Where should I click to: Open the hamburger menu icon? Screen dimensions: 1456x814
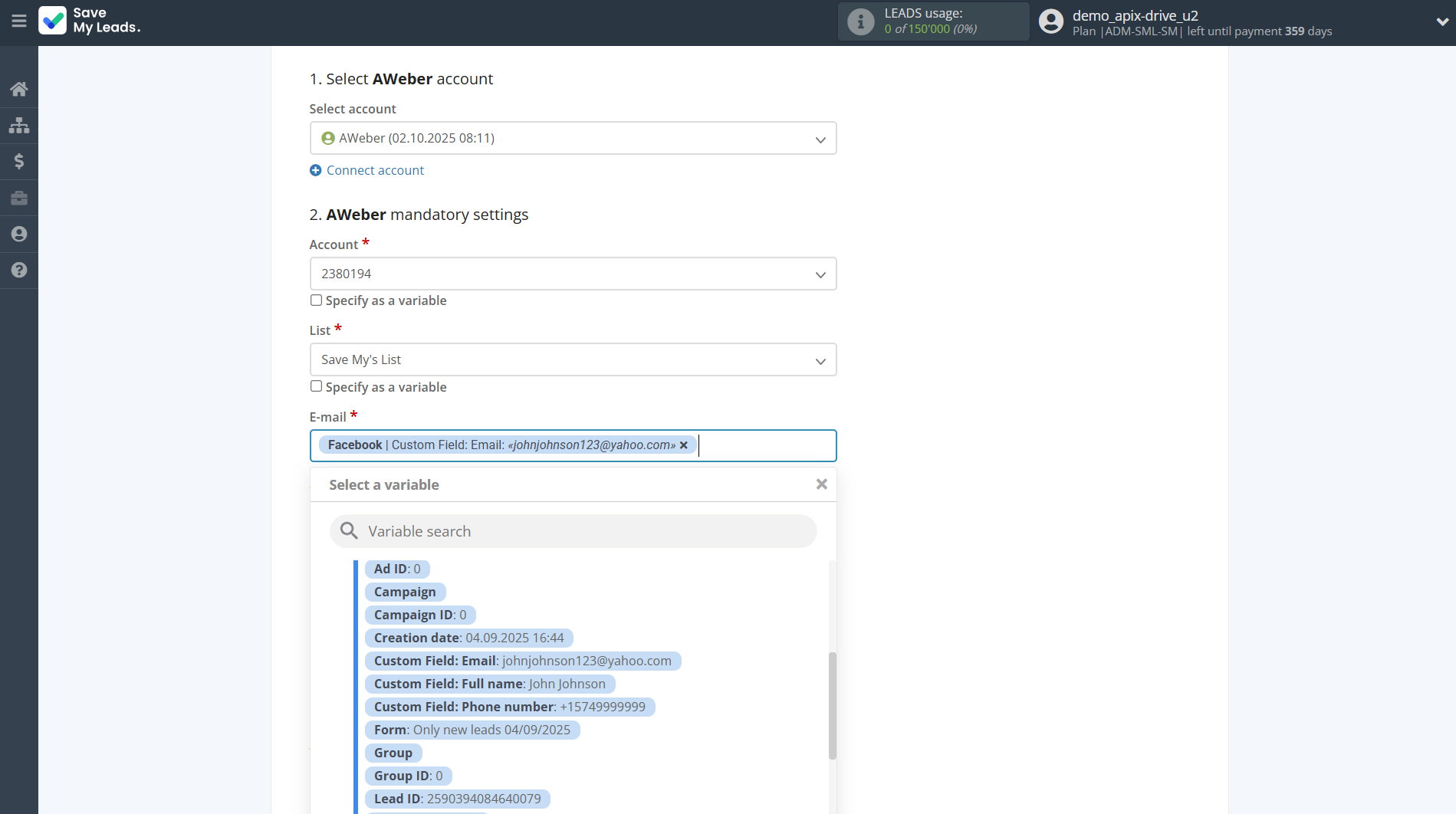[x=19, y=21]
